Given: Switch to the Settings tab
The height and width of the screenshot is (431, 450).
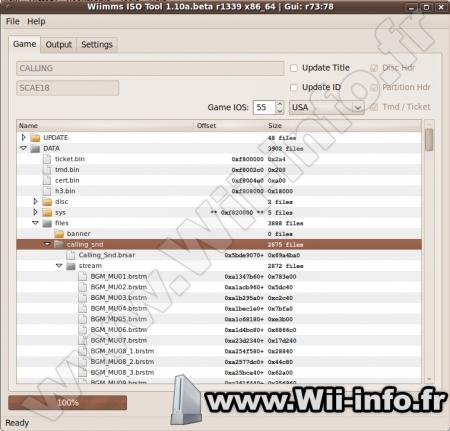Looking at the screenshot, I should (x=97, y=45).
